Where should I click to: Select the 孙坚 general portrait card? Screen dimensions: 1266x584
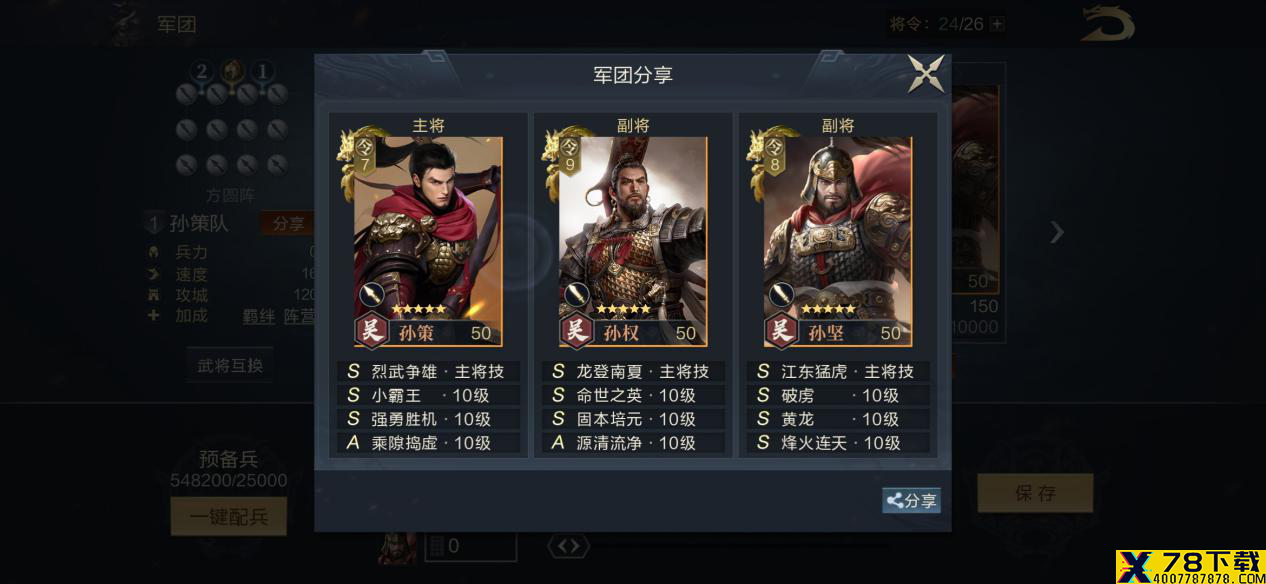(x=838, y=242)
